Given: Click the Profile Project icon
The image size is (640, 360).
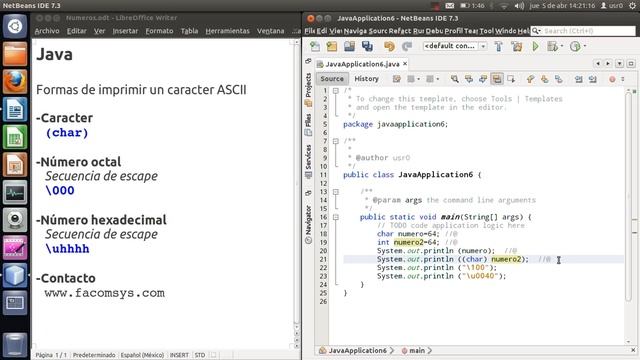Looking at the screenshot, I should pyautogui.click(x=575, y=46).
